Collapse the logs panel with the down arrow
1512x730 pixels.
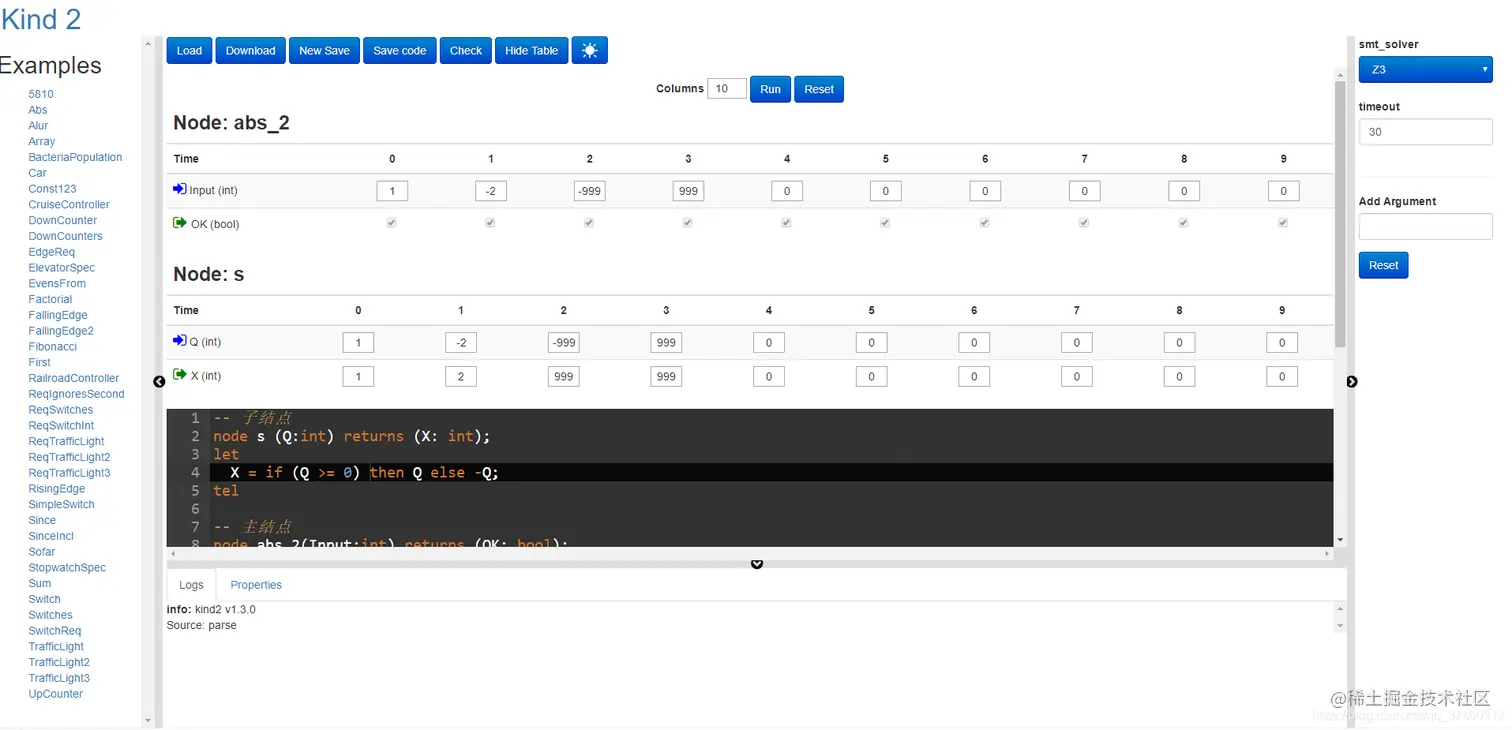pos(757,564)
